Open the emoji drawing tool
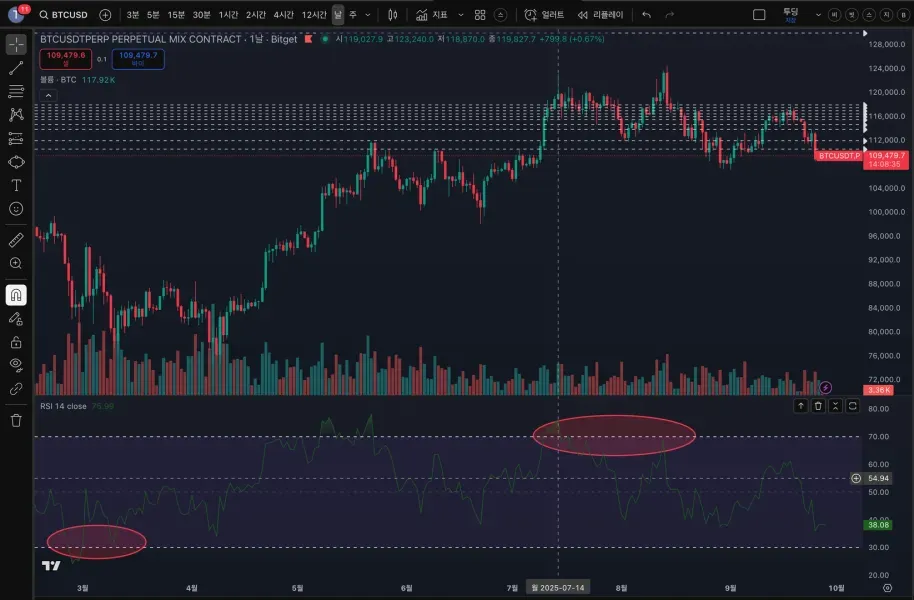 pyautogui.click(x=15, y=210)
